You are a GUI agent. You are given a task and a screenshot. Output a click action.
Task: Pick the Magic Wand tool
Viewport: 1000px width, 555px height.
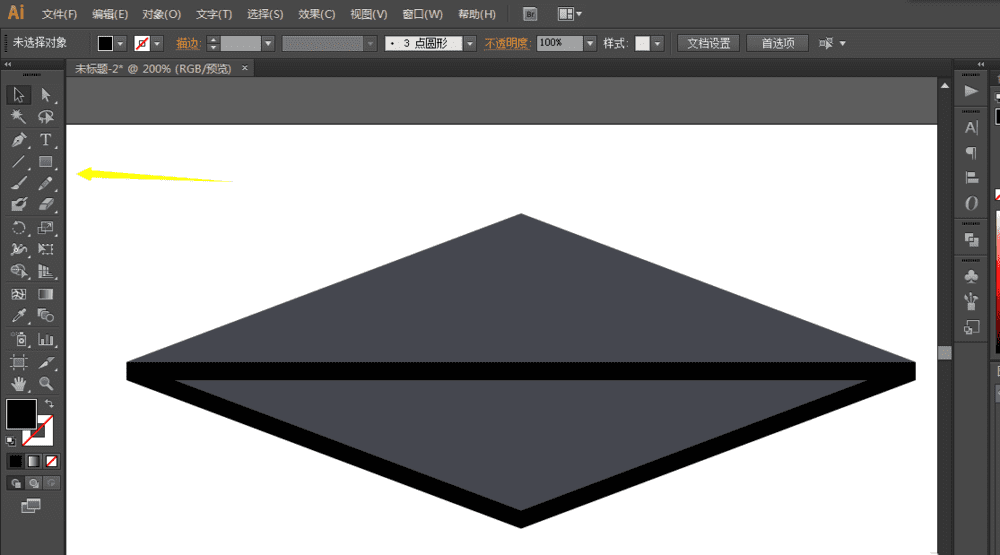[x=19, y=117]
